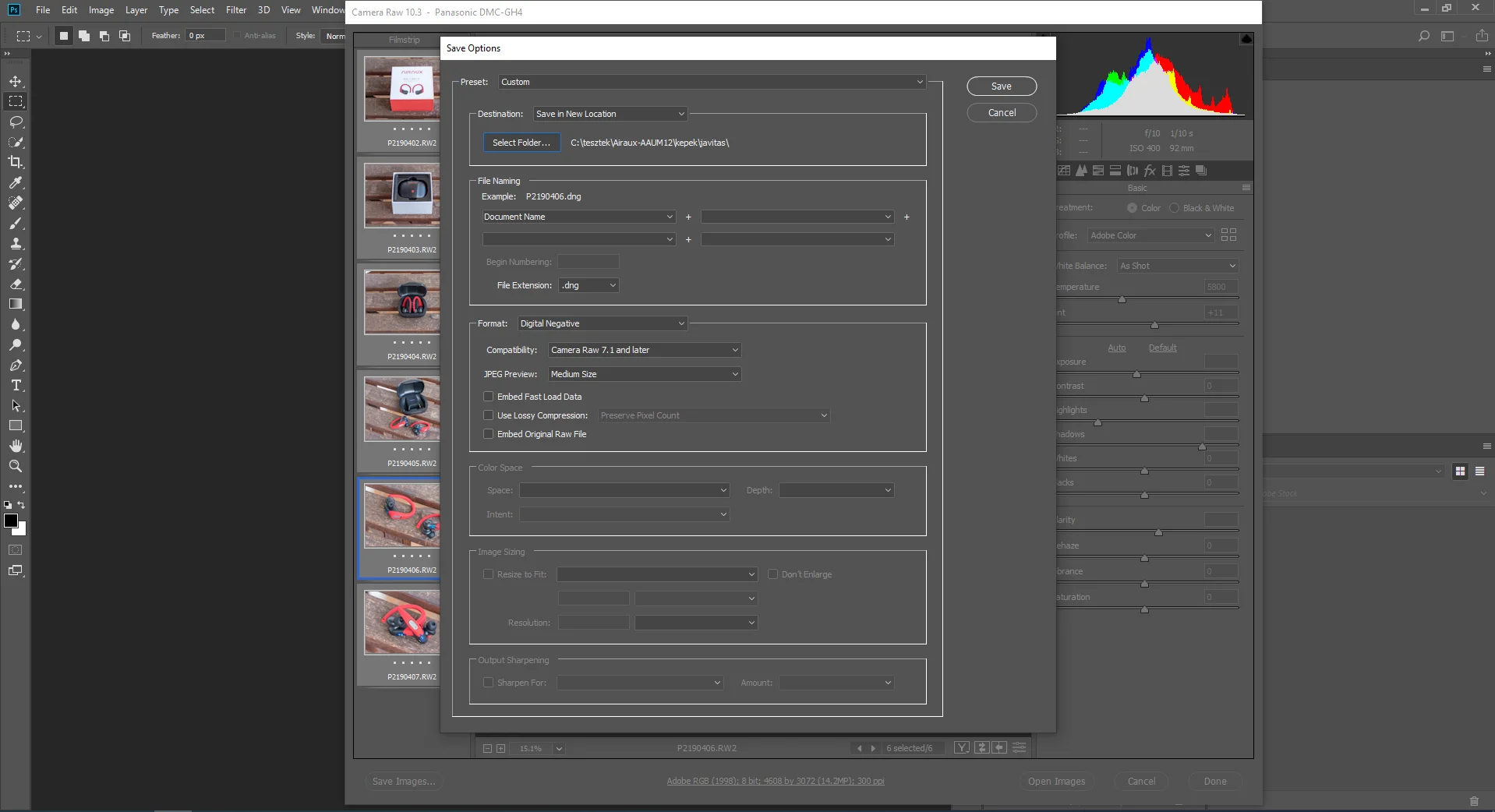Select the Brush tool
This screenshot has width=1495, height=812.
pyautogui.click(x=16, y=223)
